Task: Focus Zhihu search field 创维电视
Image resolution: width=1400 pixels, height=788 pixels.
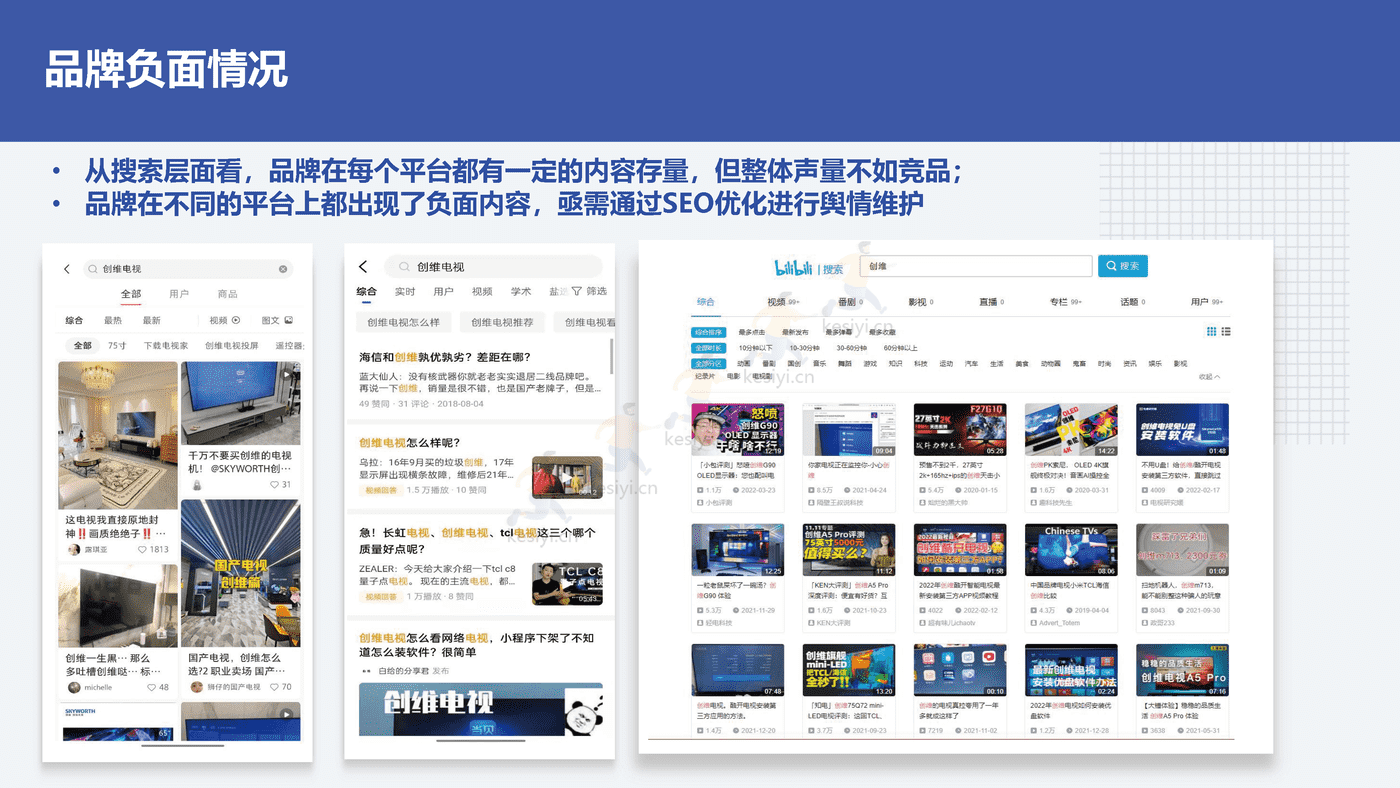Action: coord(494,267)
